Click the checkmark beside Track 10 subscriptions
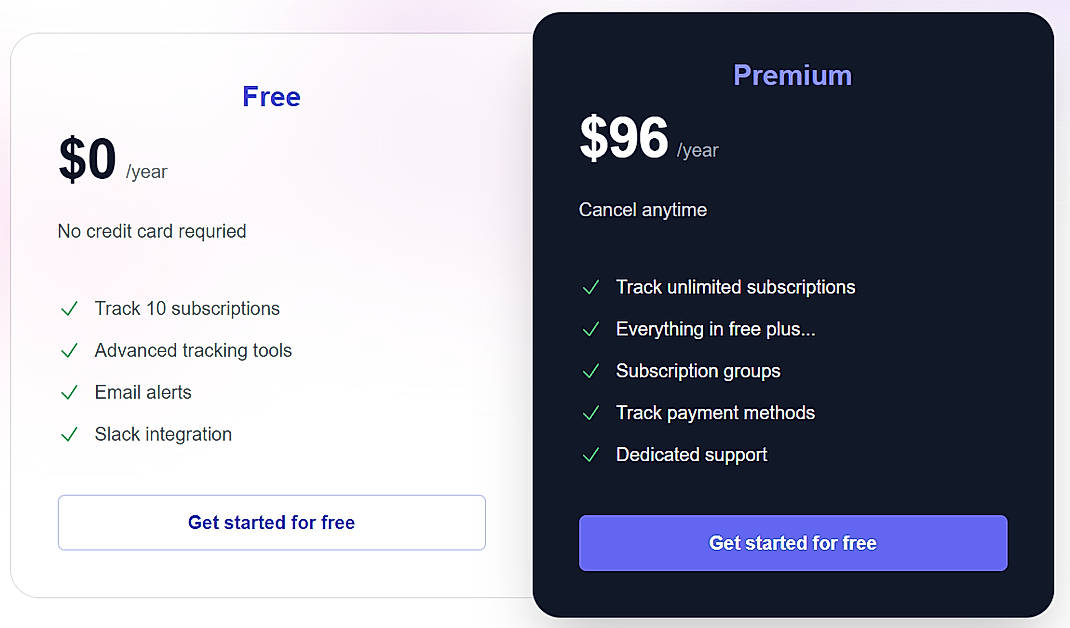Image resolution: width=1070 pixels, height=628 pixels. pos(69,309)
